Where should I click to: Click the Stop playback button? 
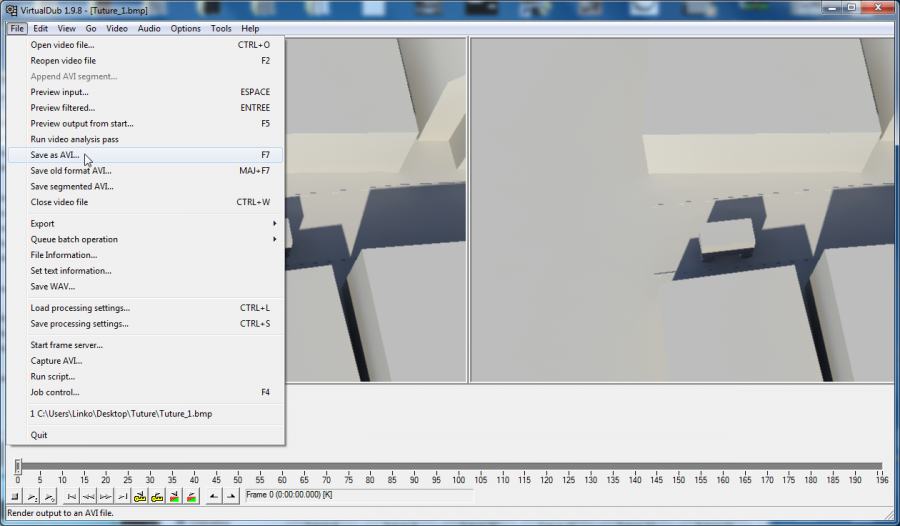point(15,497)
